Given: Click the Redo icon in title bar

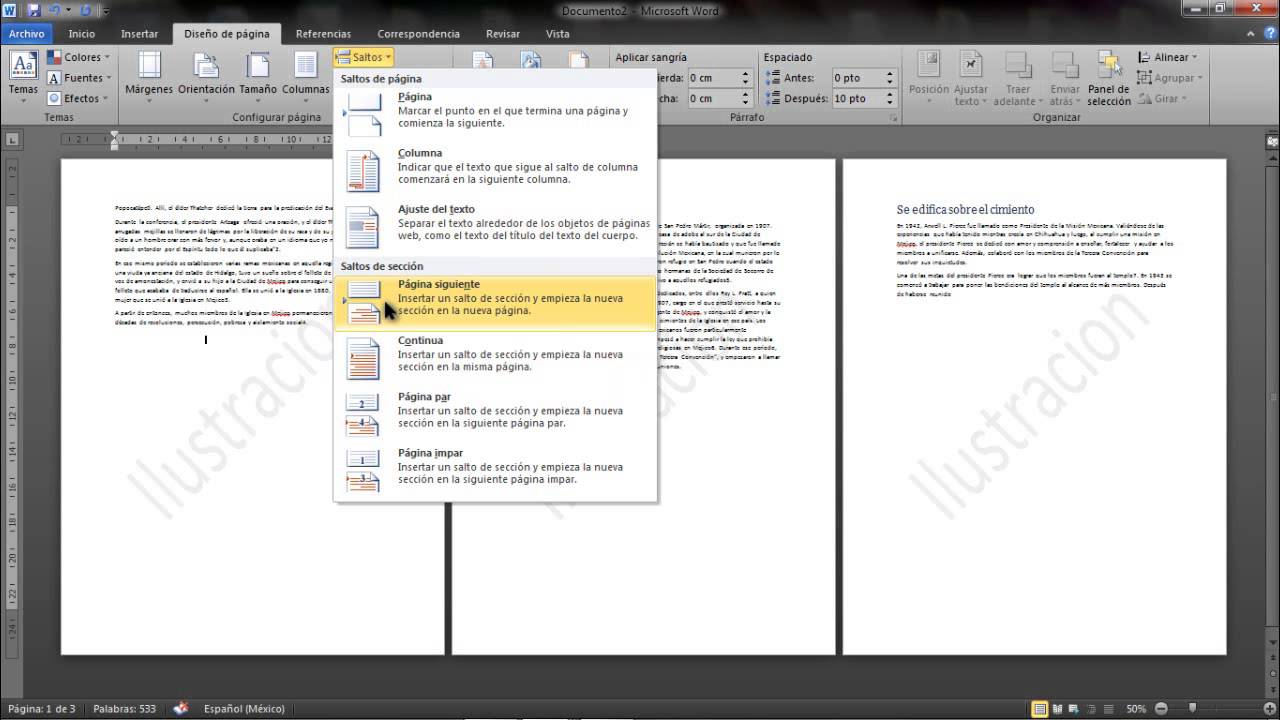Looking at the screenshot, I should pos(84,10).
